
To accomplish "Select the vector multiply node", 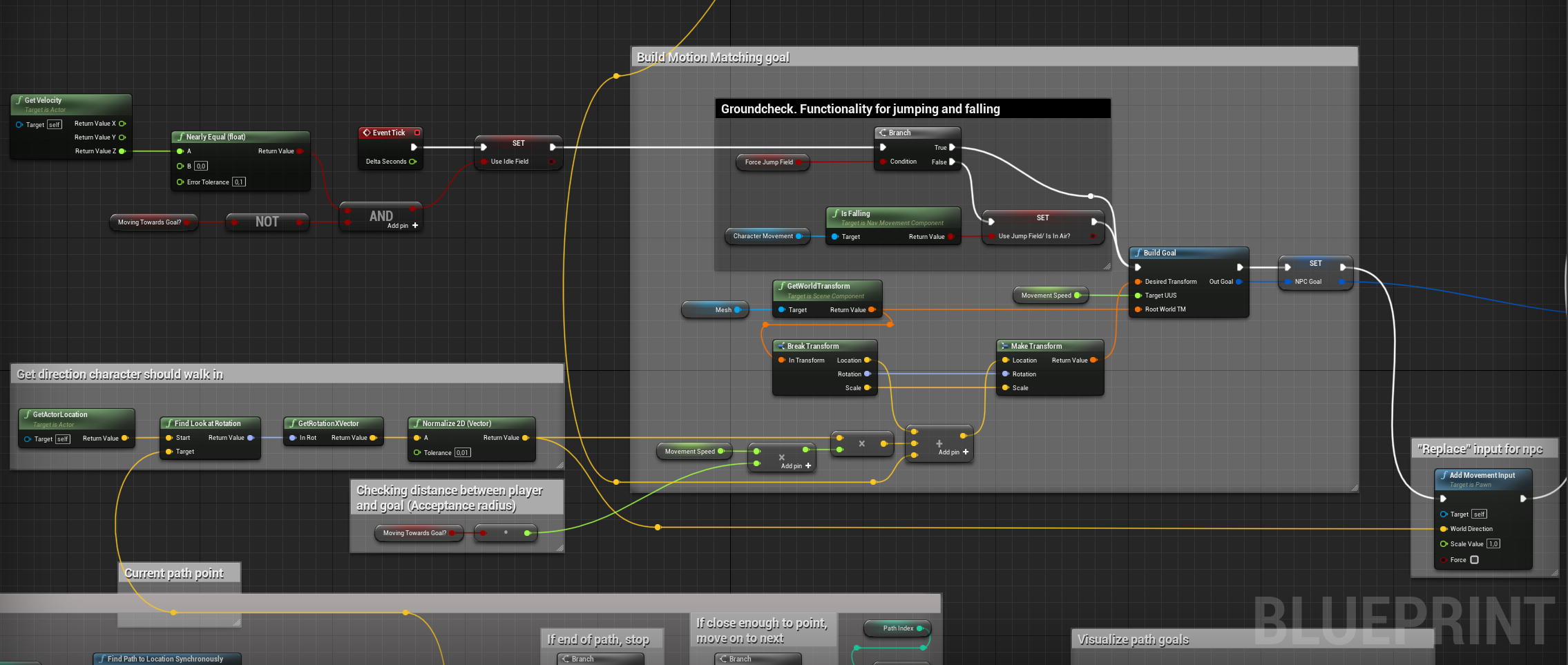I will click(x=862, y=443).
